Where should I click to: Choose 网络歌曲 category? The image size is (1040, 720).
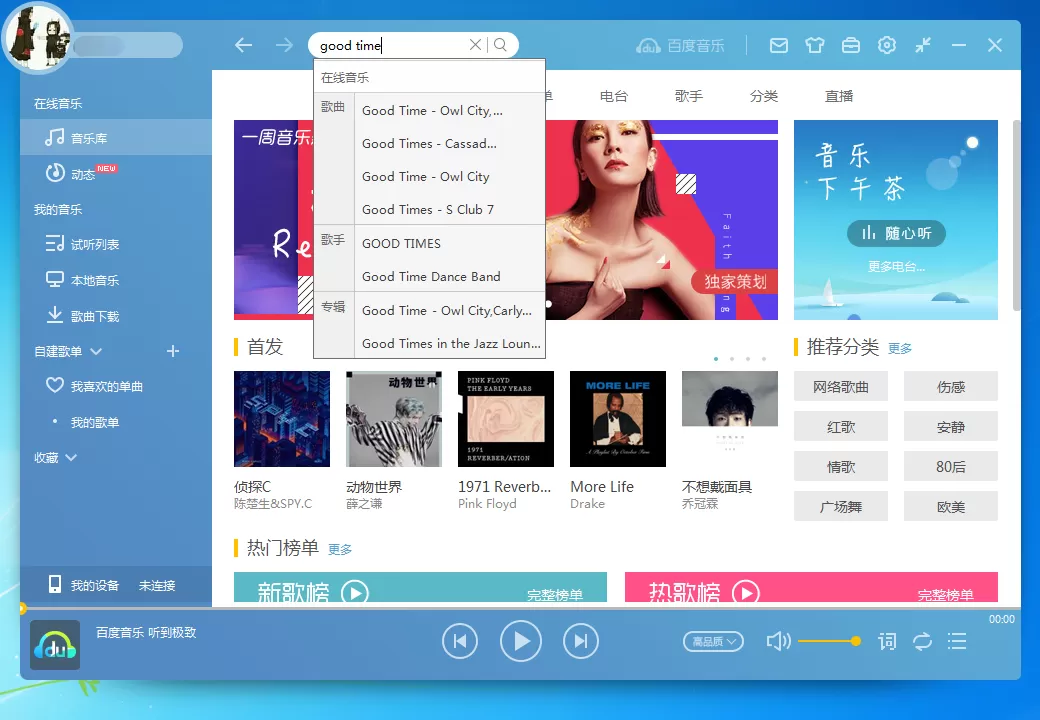click(840, 387)
